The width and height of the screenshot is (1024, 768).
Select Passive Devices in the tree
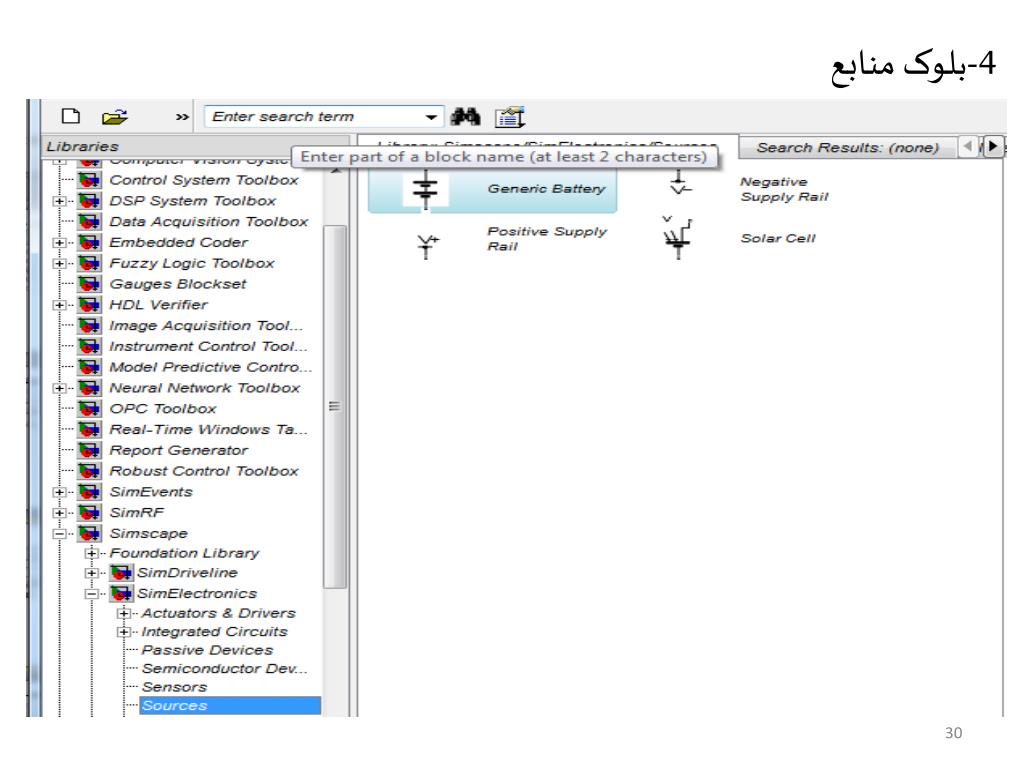207,650
